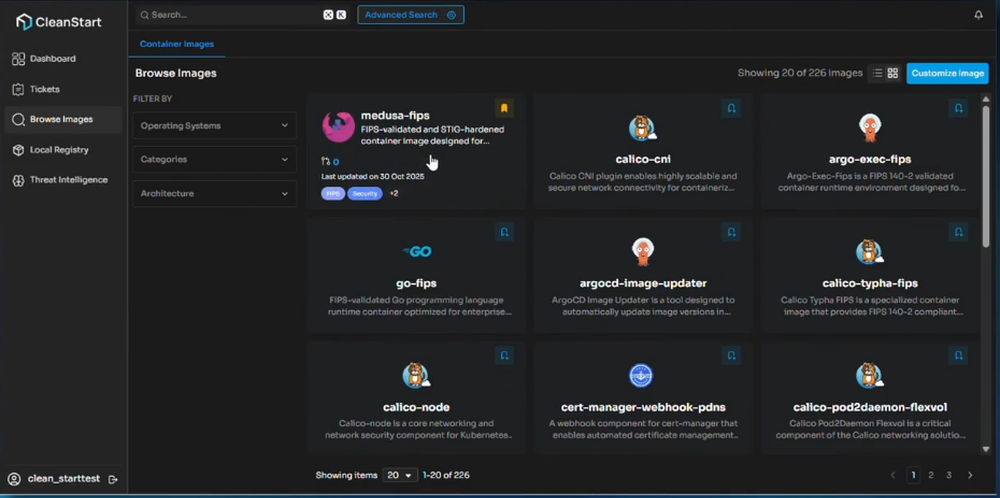Click the Customize Image button
The height and width of the screenshot is (498, 1000).
(x=948, y=73)
